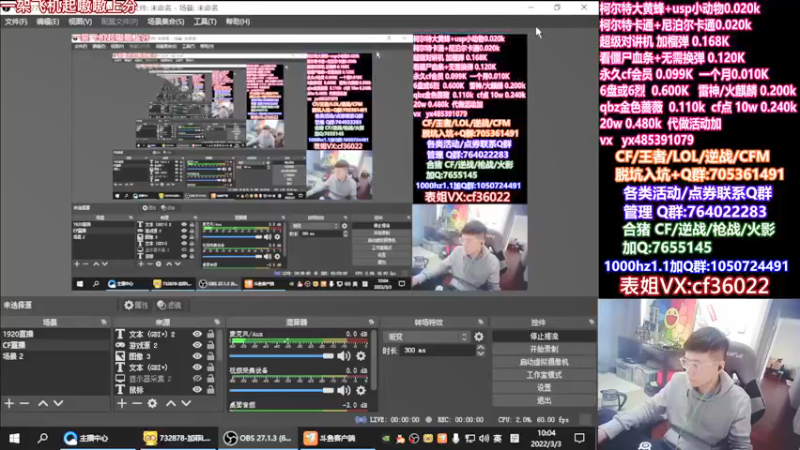Screen dimensions: 800x450
Task: Toggle lock on 显示器采集 2 source
Action: 211,379
